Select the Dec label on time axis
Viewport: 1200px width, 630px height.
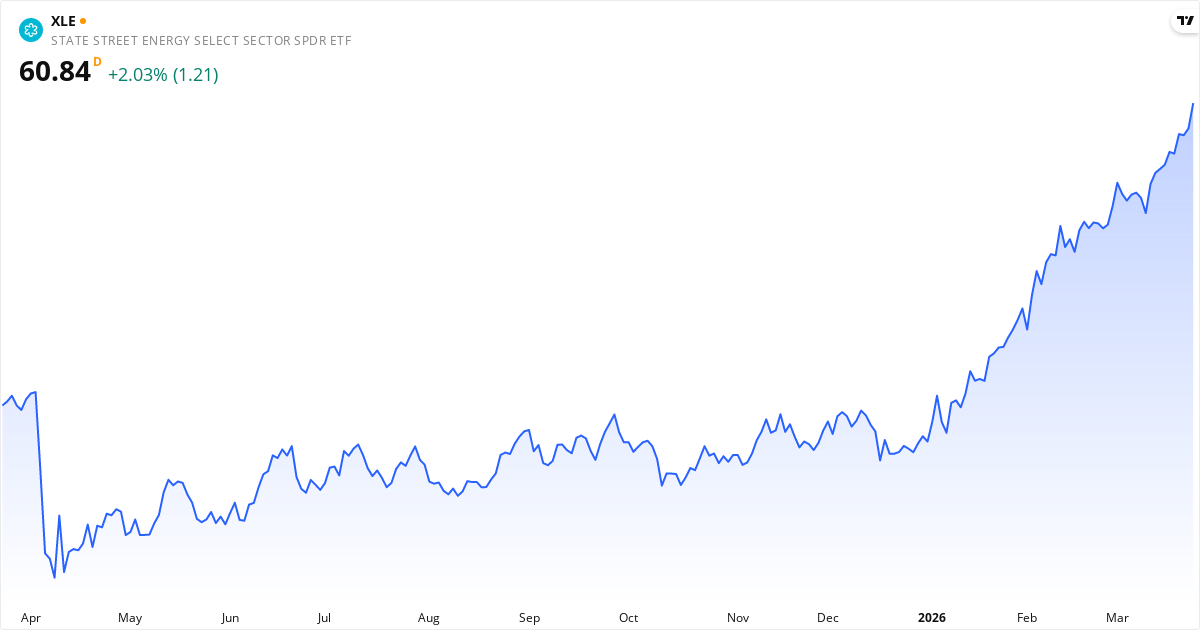(x=828, y=618)
